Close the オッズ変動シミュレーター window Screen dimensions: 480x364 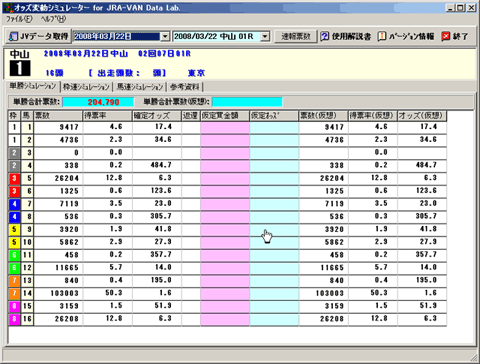point(471,7)
